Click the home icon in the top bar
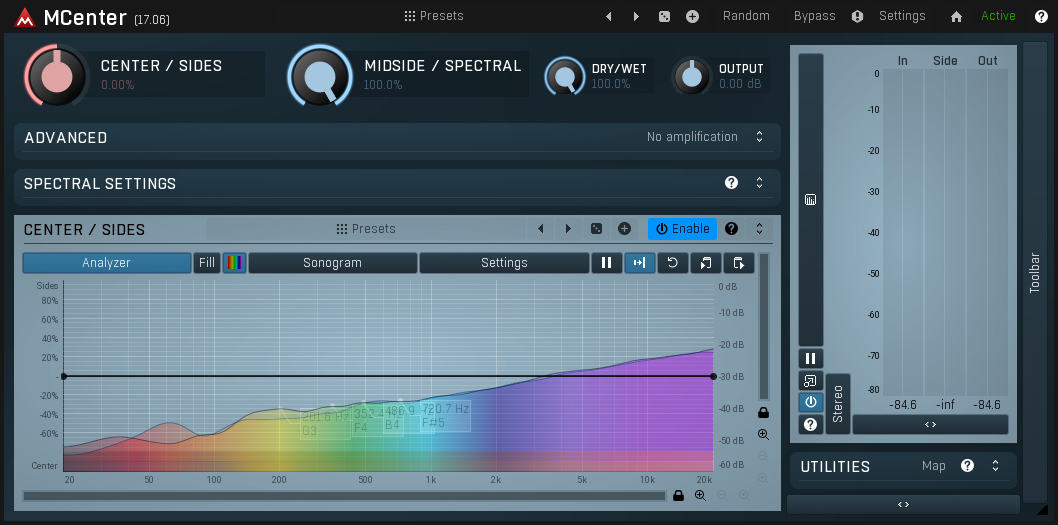 pyautogui.click(x=956, y=16)
